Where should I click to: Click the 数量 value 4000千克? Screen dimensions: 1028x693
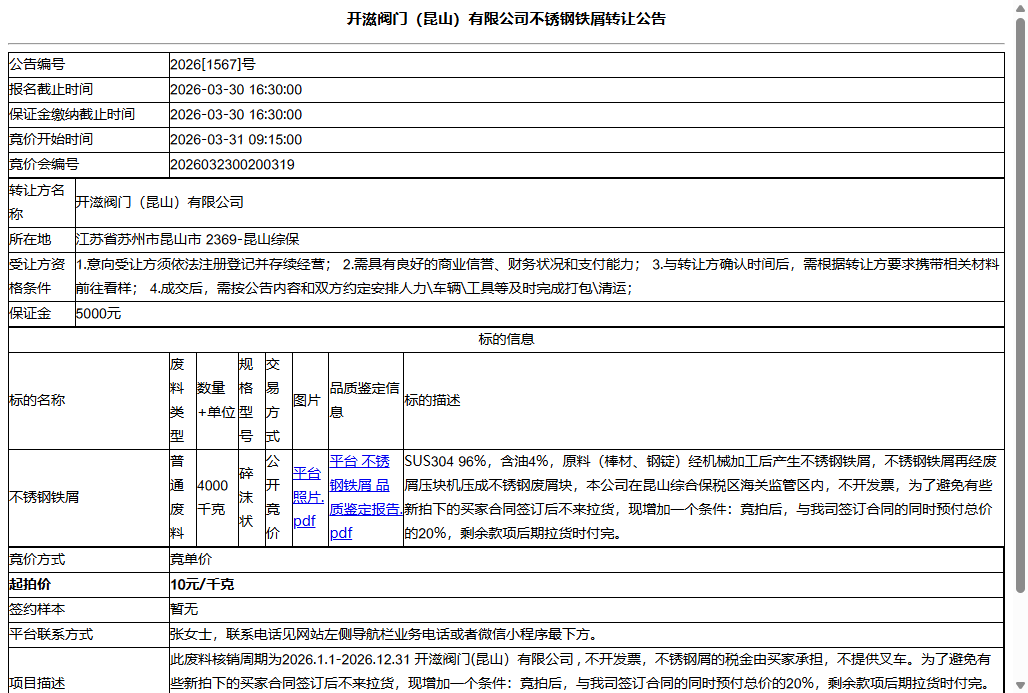click(214, 497)
